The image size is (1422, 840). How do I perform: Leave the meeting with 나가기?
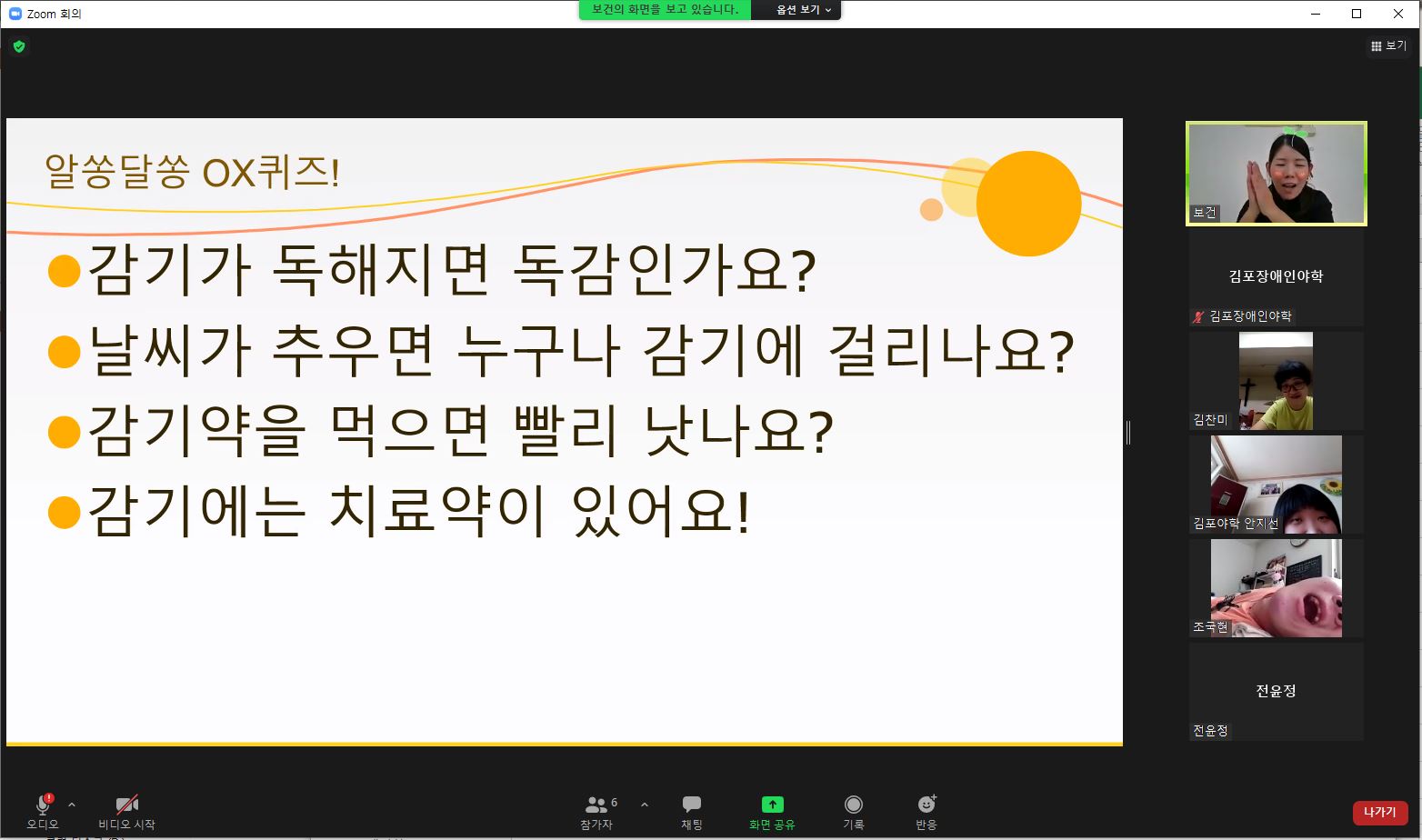(1379, 812)
